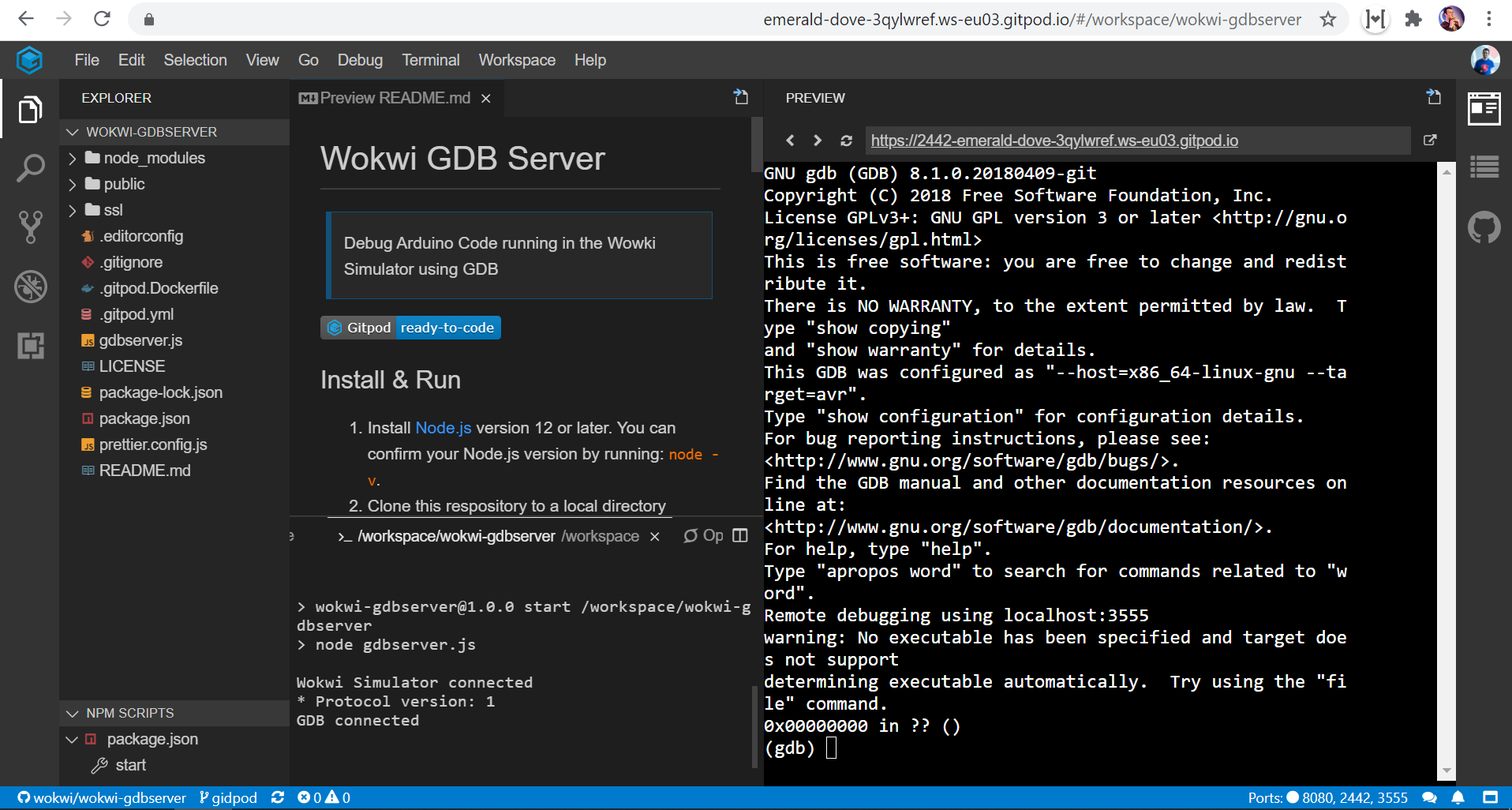
Task: Open the Outline list icon in right sidebar
Action: 1484,167
